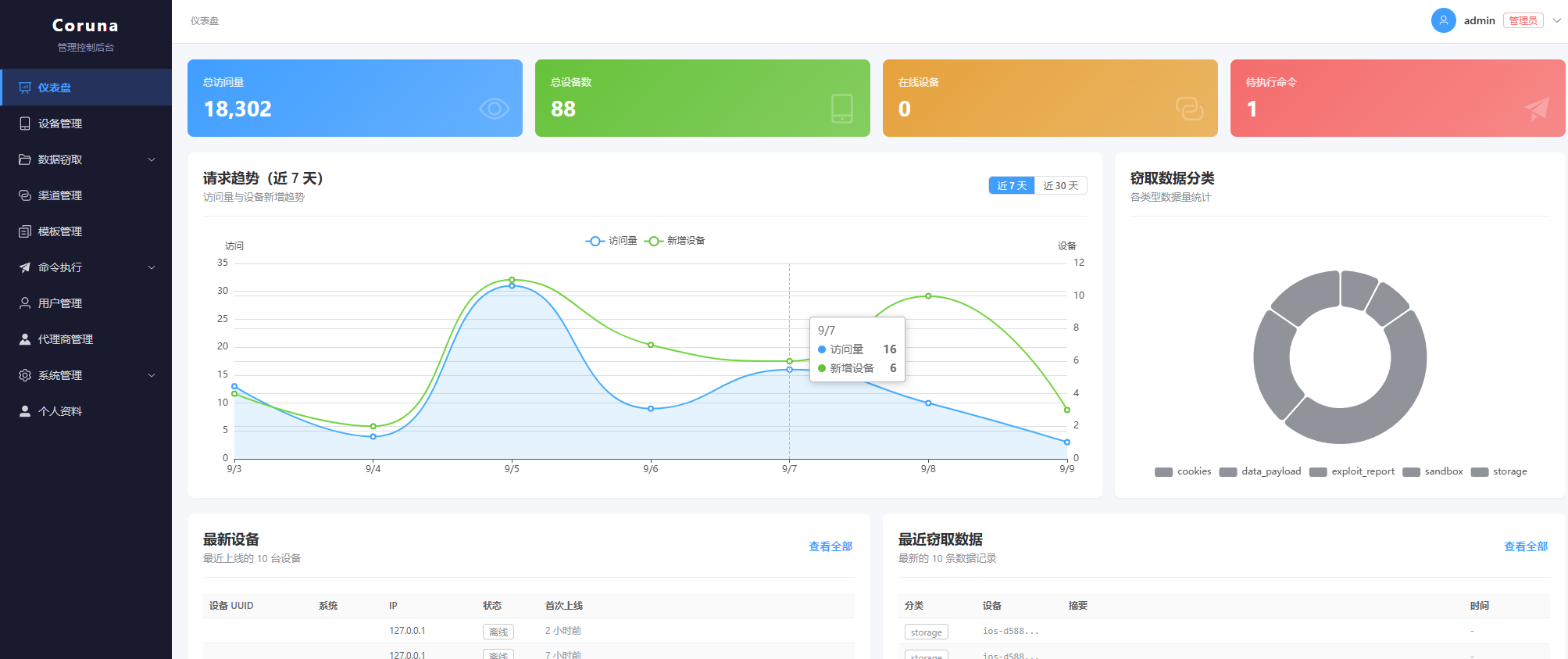Switch chart range to 近 30 天
1568x659 pixels.
click(x=1061, y=185)
